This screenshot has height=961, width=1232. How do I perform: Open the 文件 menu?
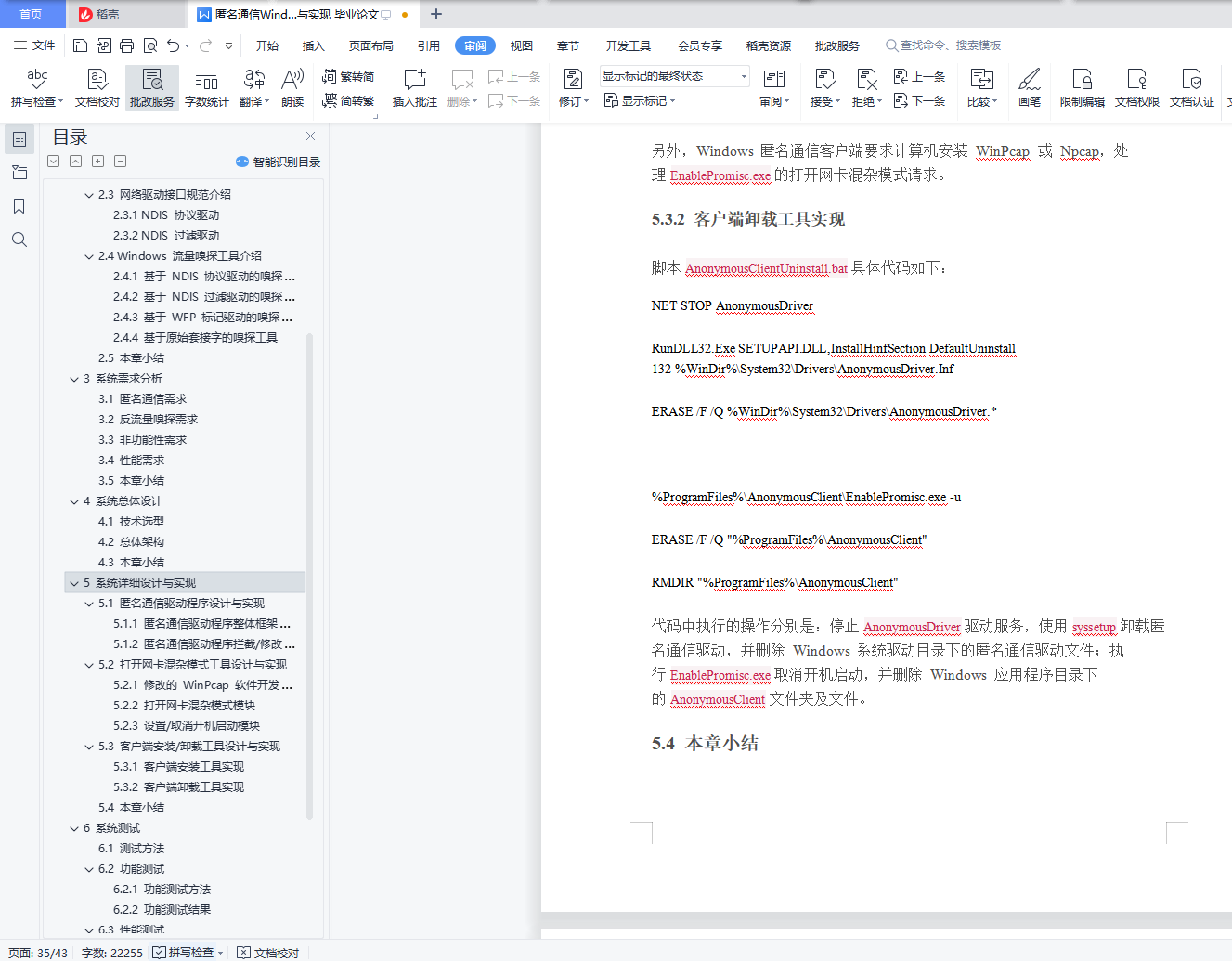[x=34, y=45]
